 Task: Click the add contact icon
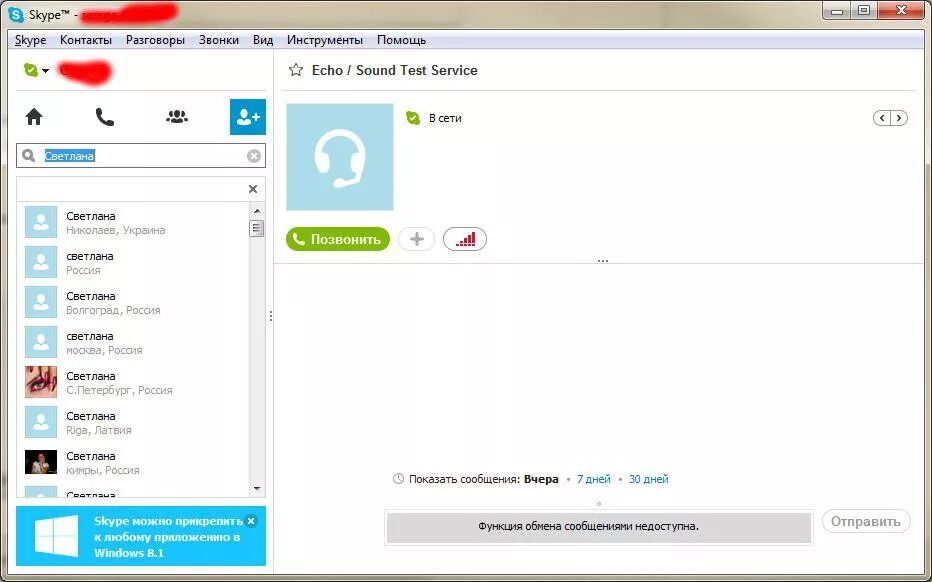[248, 117]
